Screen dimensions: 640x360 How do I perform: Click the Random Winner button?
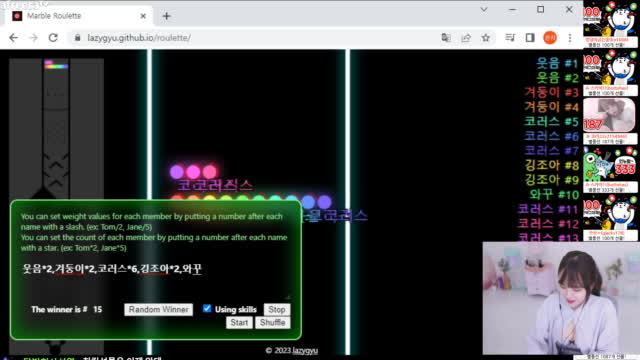(158, 309)
